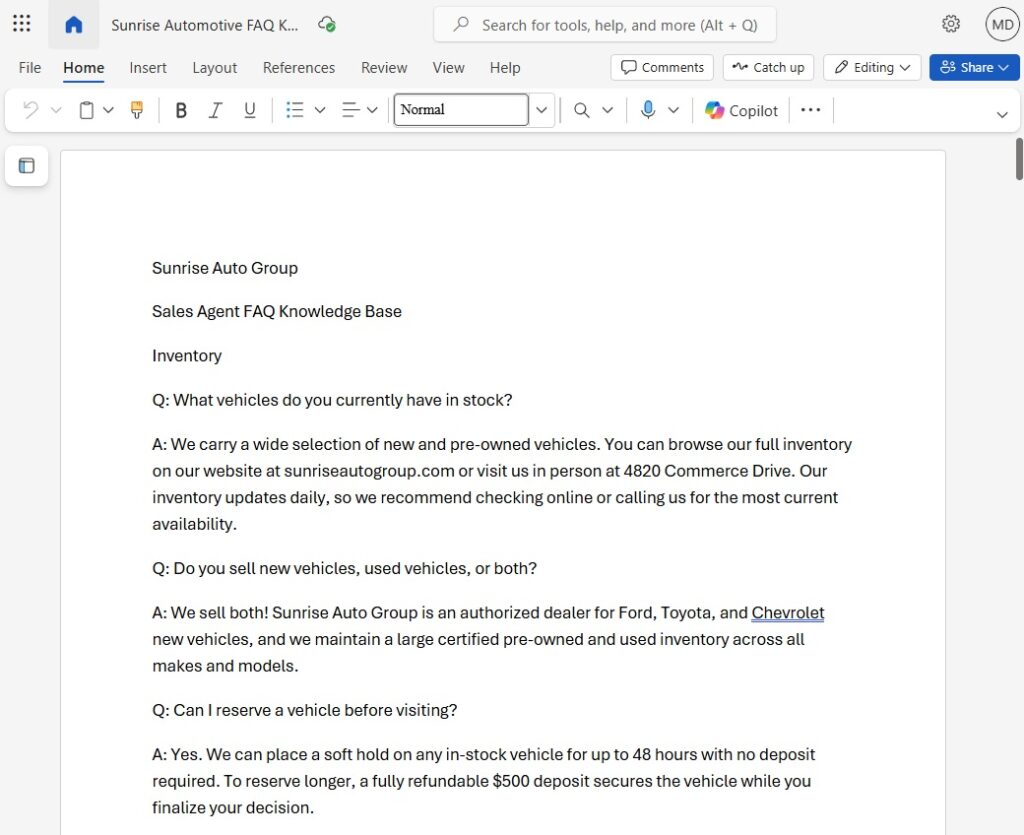Open the Comments button
The width and height of the screenshot is (1024, 835).
(x=662, y=67)
